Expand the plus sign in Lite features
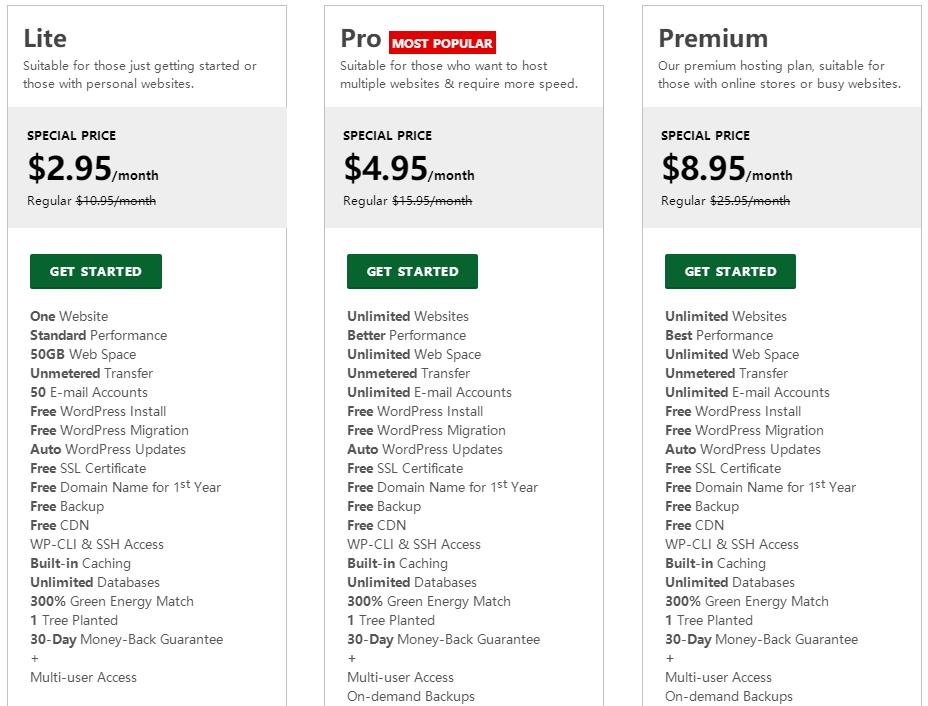This screenshot has height=706, width=928. pos(35,658)
